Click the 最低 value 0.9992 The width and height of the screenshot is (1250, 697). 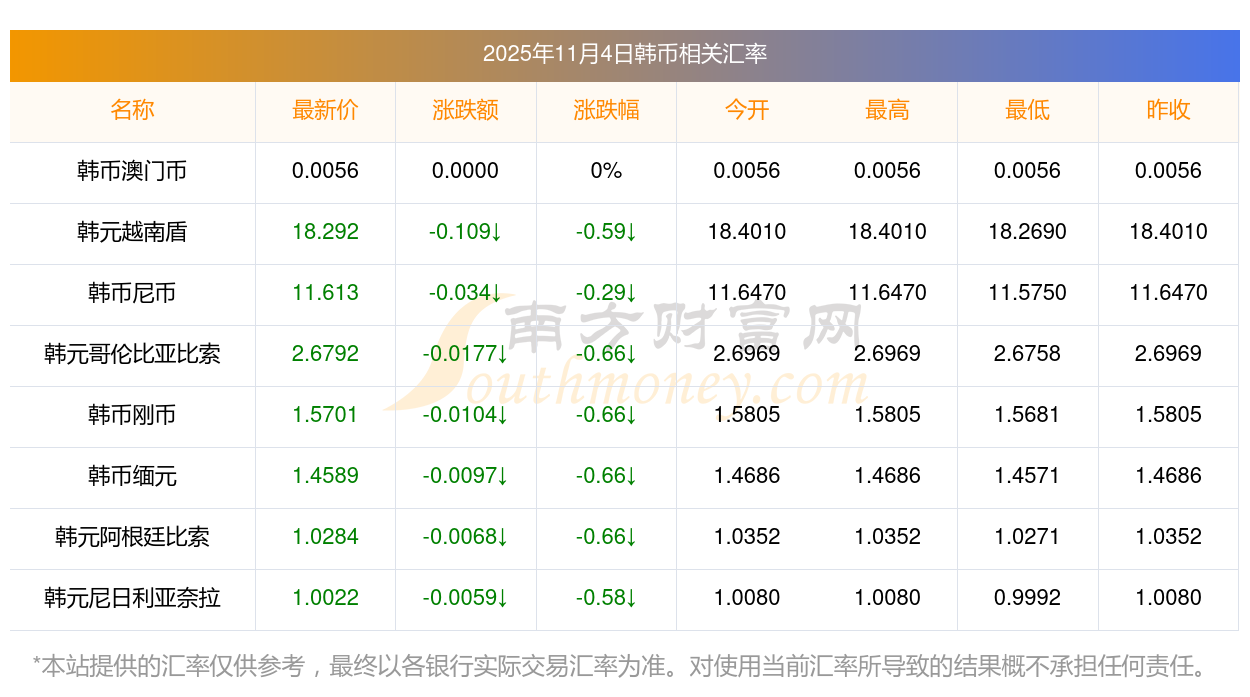[1028, 598]
